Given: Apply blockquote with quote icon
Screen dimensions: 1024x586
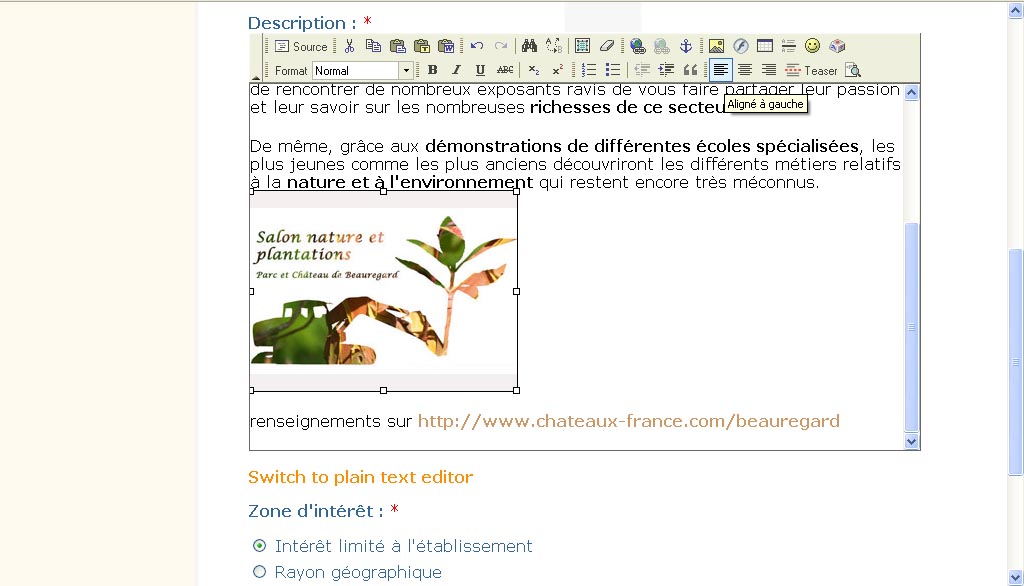Looking at the screenshot, I should pos(690,70).
